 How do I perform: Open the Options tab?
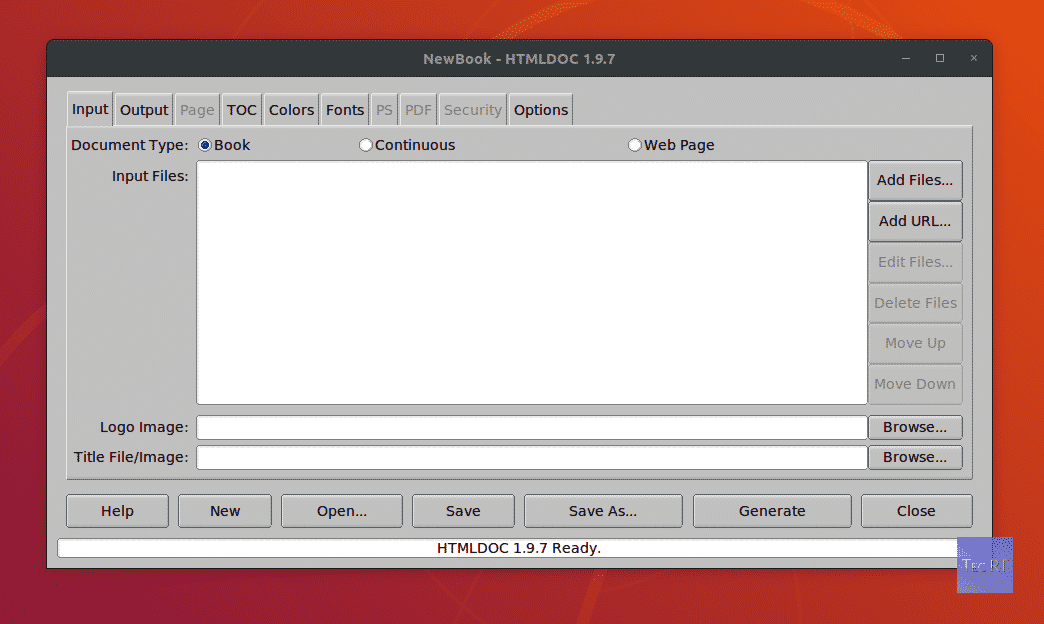coord(541,110)
